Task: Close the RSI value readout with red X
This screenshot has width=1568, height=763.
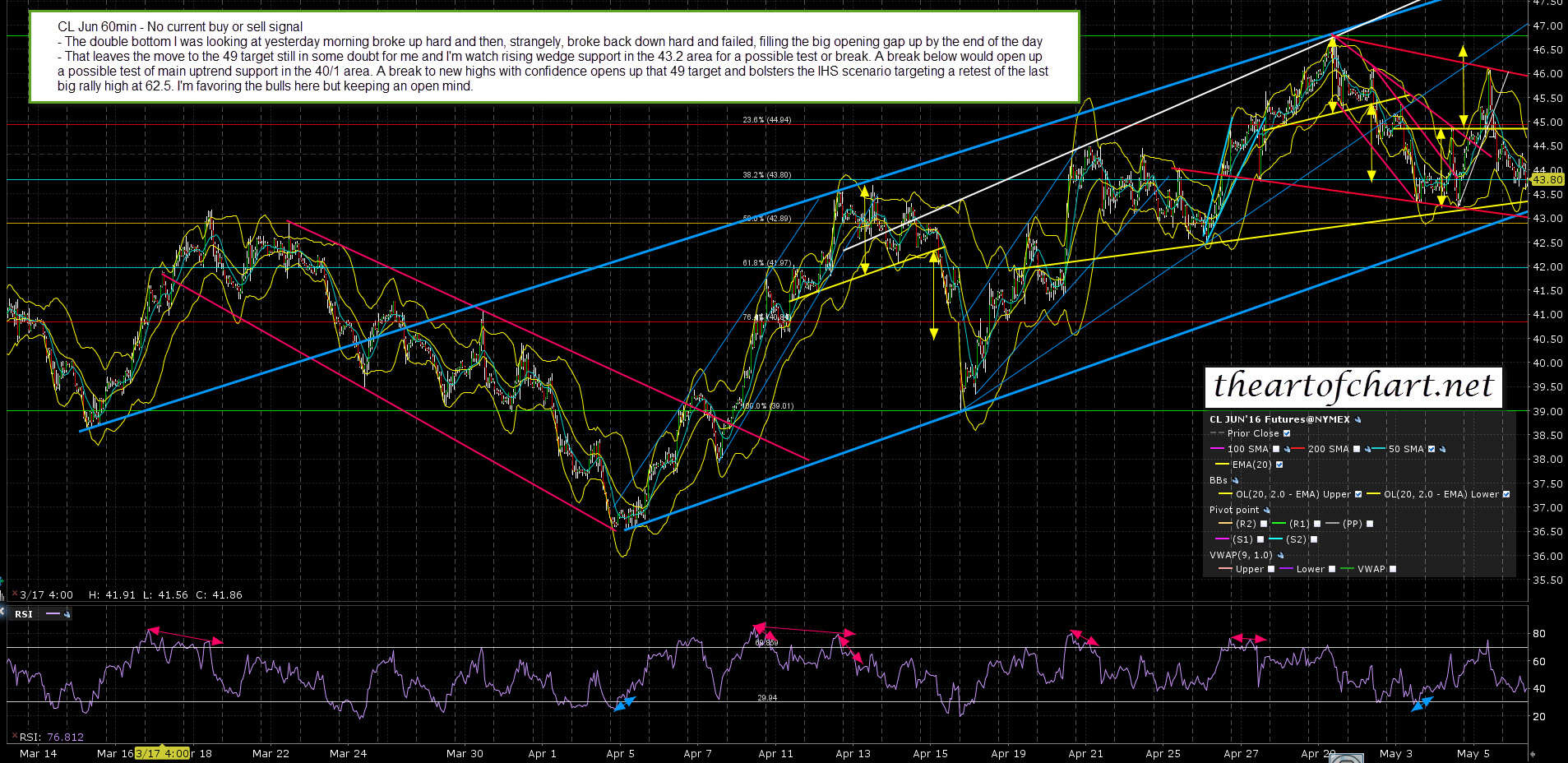Action: pos(14,737)
